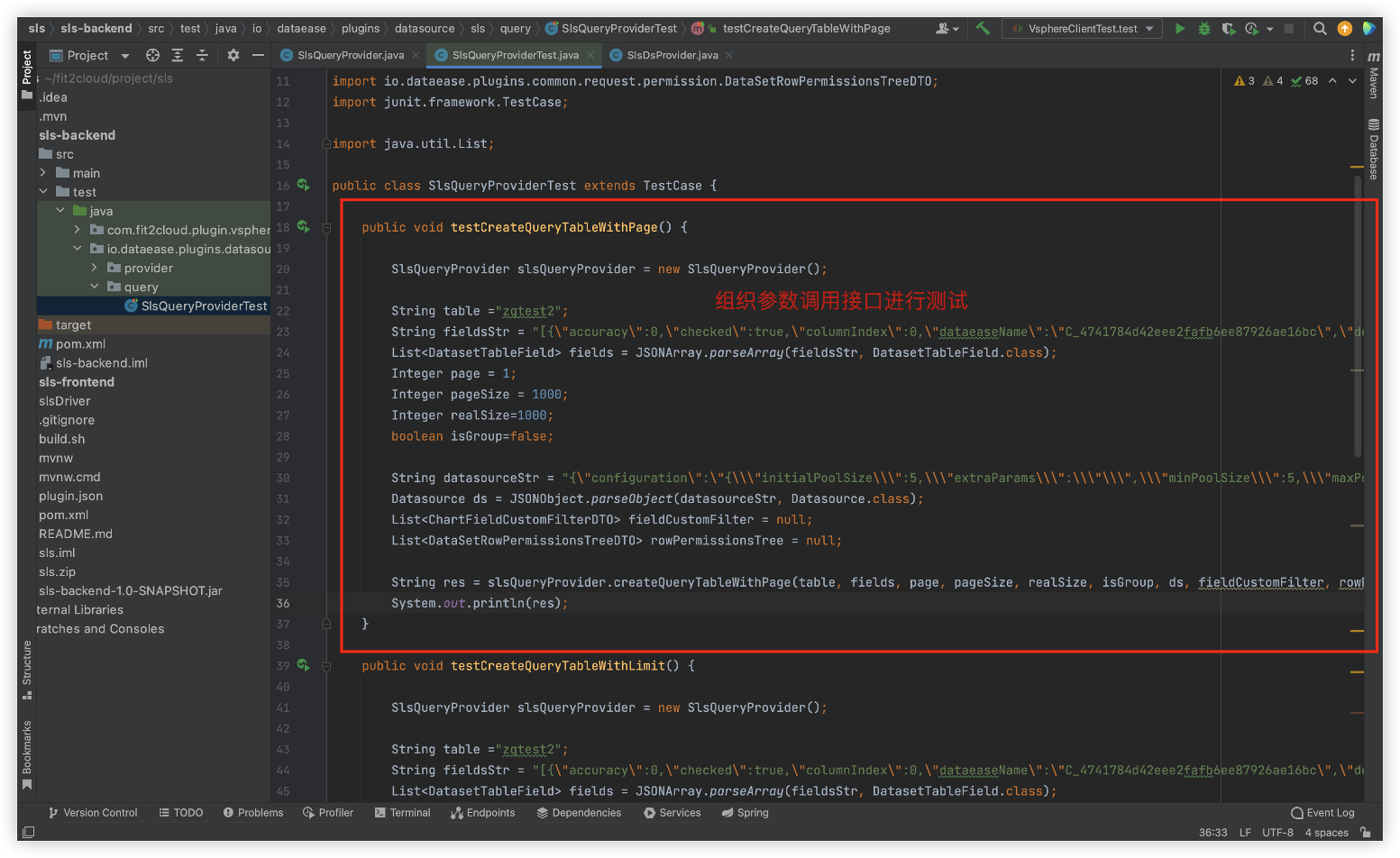Click the green Run button

click(x=1179, y=29)
